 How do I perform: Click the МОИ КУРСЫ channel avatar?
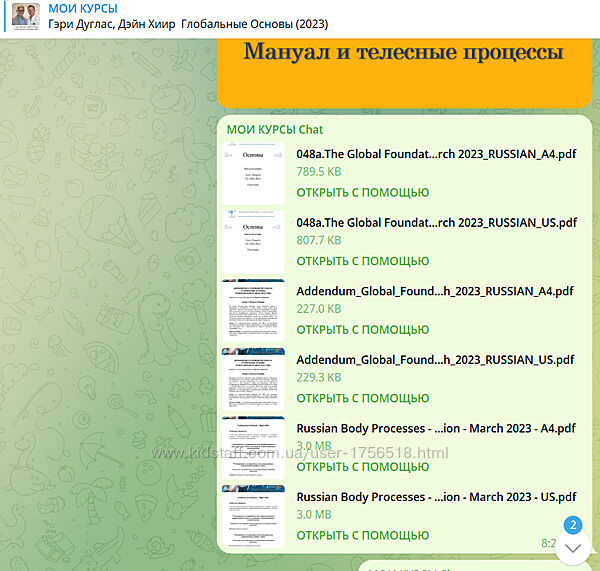tap(26, 17)
